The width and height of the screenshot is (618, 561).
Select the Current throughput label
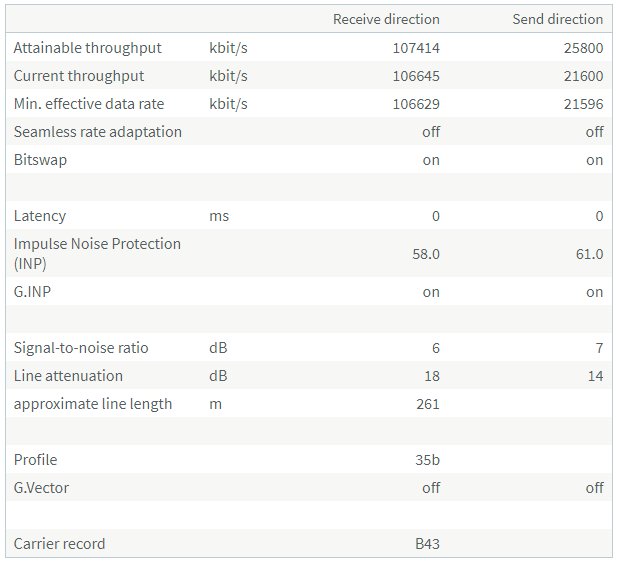tap(79, 76)
